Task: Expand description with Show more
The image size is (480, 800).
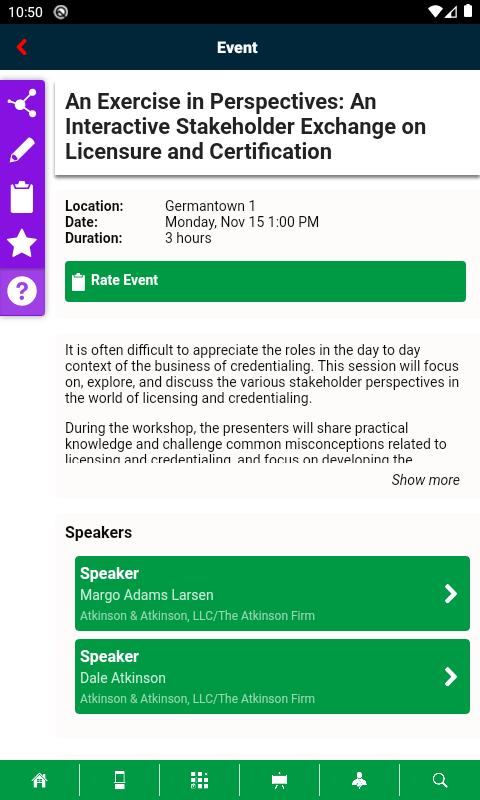Action: [x=425, y=480]
